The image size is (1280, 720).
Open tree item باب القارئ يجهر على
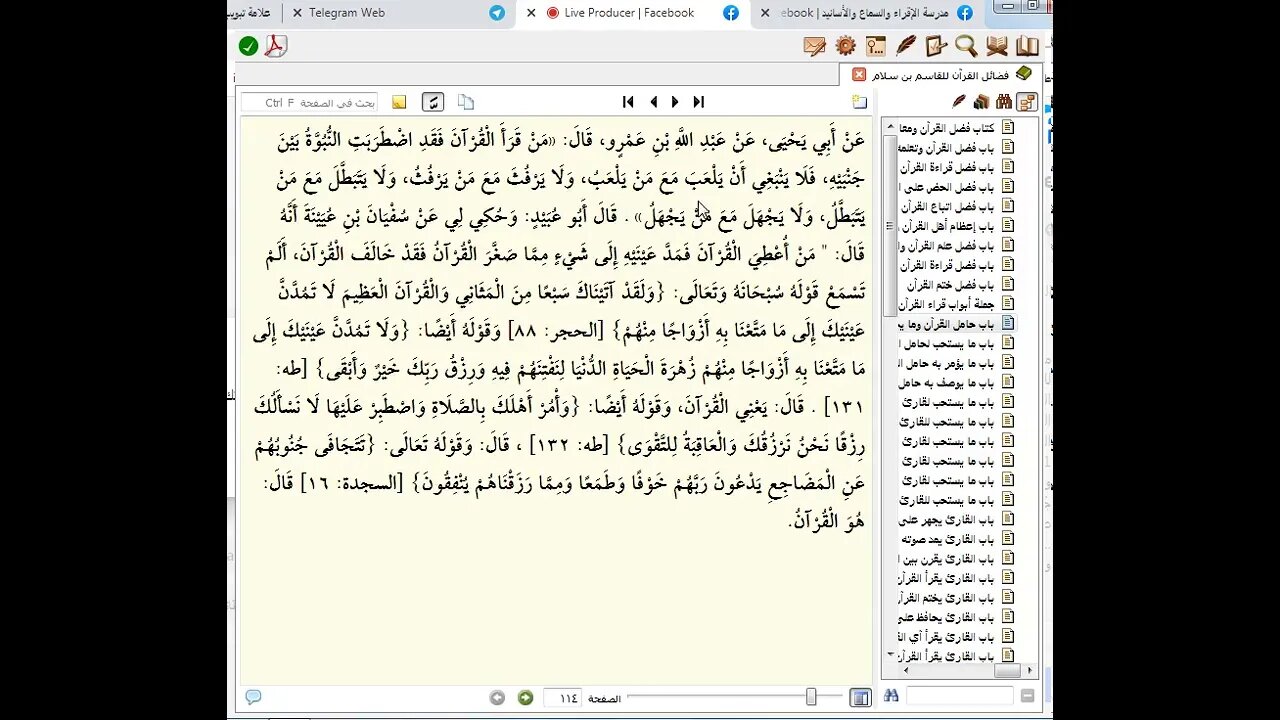click(957, 520)
